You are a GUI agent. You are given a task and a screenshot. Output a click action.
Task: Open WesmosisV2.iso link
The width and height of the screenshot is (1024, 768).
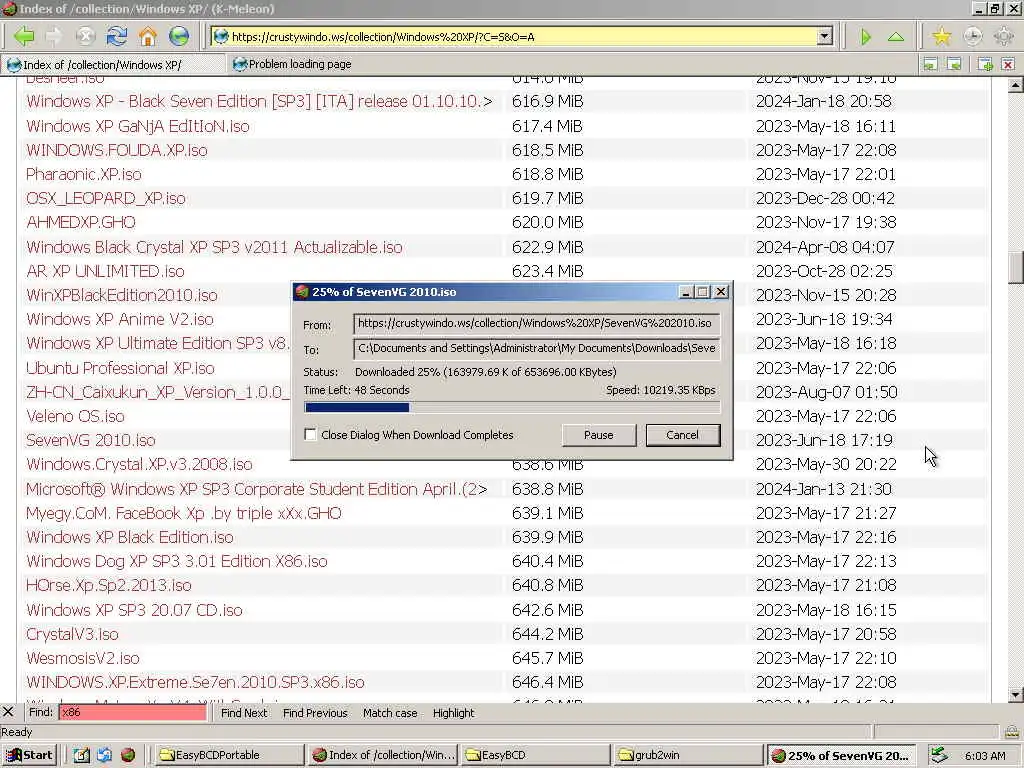click(82, 658)
